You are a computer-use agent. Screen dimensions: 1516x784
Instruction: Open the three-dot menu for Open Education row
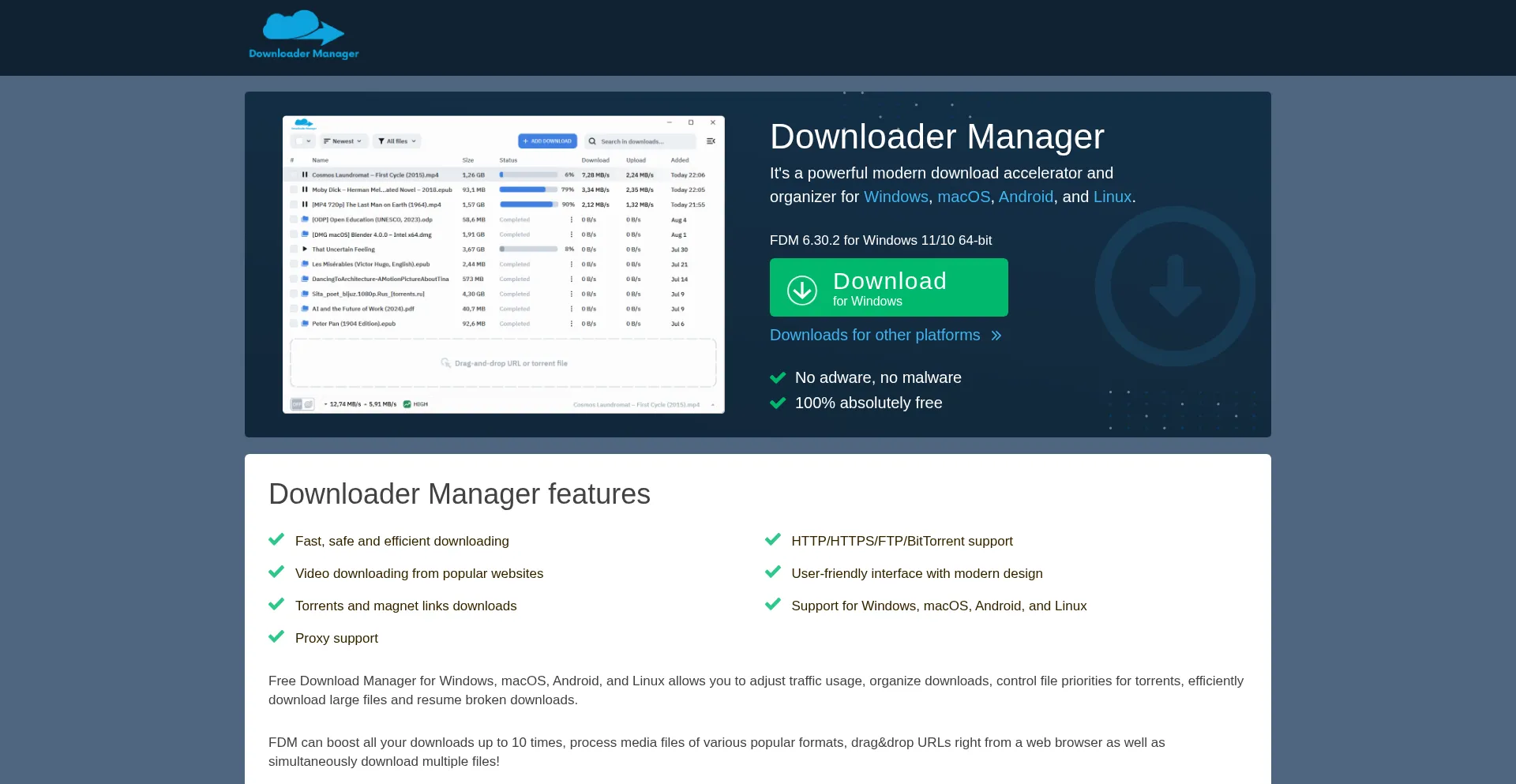pyautogui.click(x=572, y=219)
